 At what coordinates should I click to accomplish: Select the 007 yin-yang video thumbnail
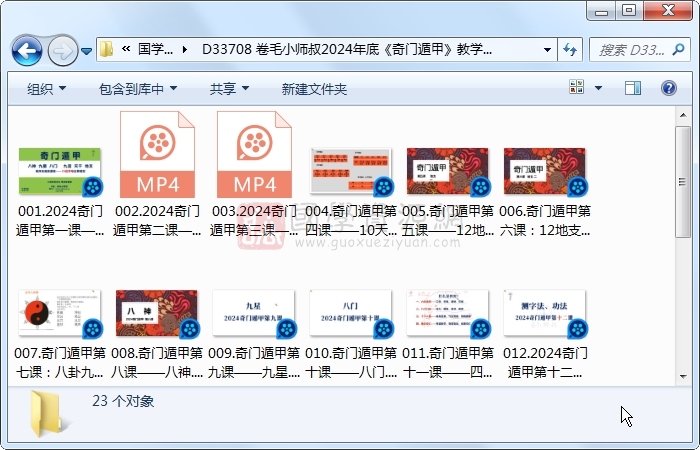click(x=60, y=313)
